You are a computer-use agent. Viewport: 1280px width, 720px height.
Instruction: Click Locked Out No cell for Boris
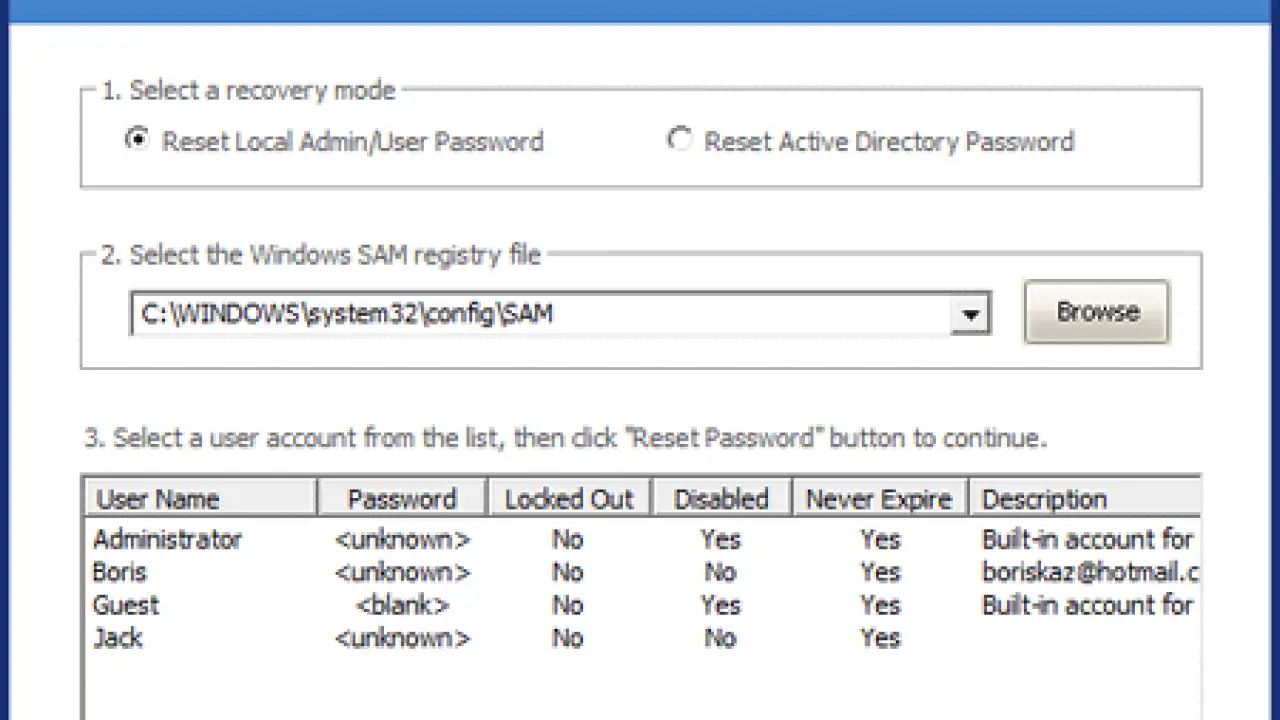(x=567, y=573)
